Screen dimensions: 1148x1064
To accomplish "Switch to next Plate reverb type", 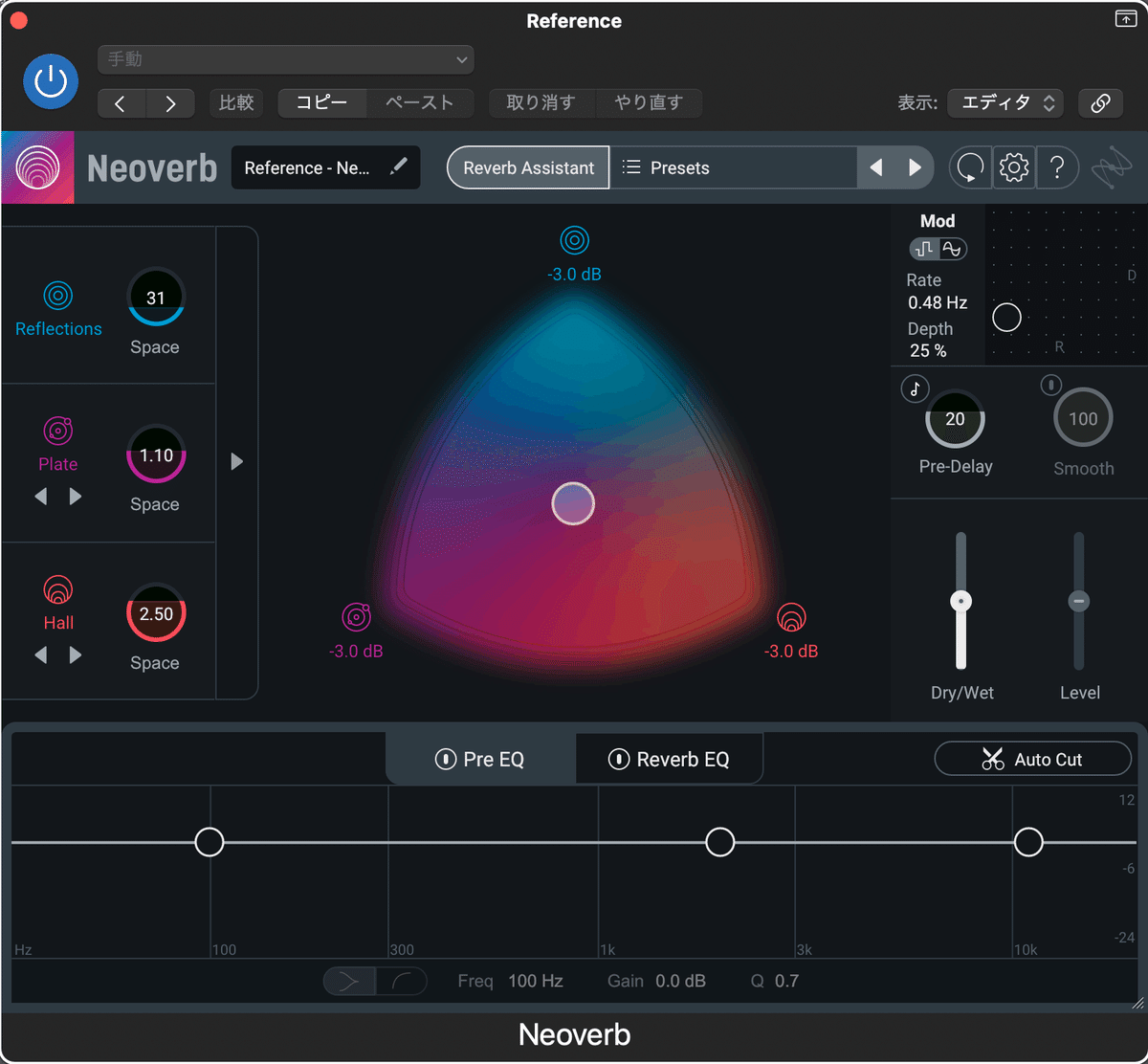I will 76,496.
